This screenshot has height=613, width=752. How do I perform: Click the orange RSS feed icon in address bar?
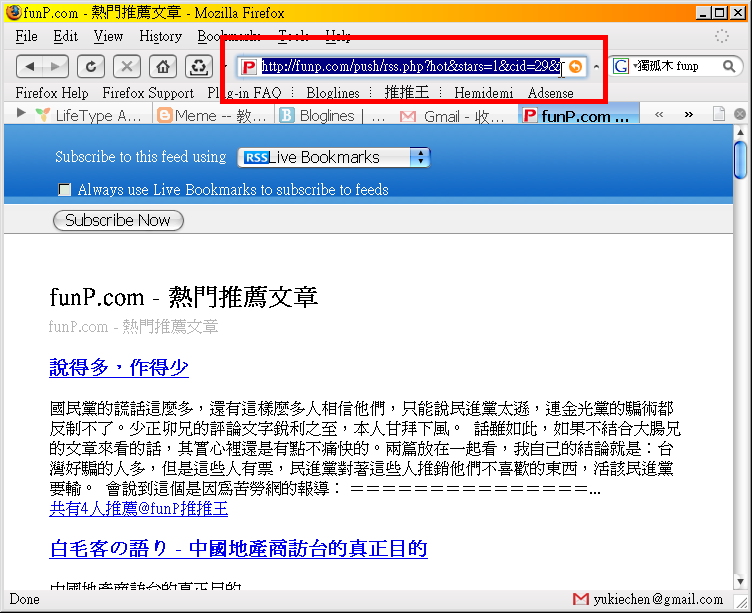pos(575,66)
